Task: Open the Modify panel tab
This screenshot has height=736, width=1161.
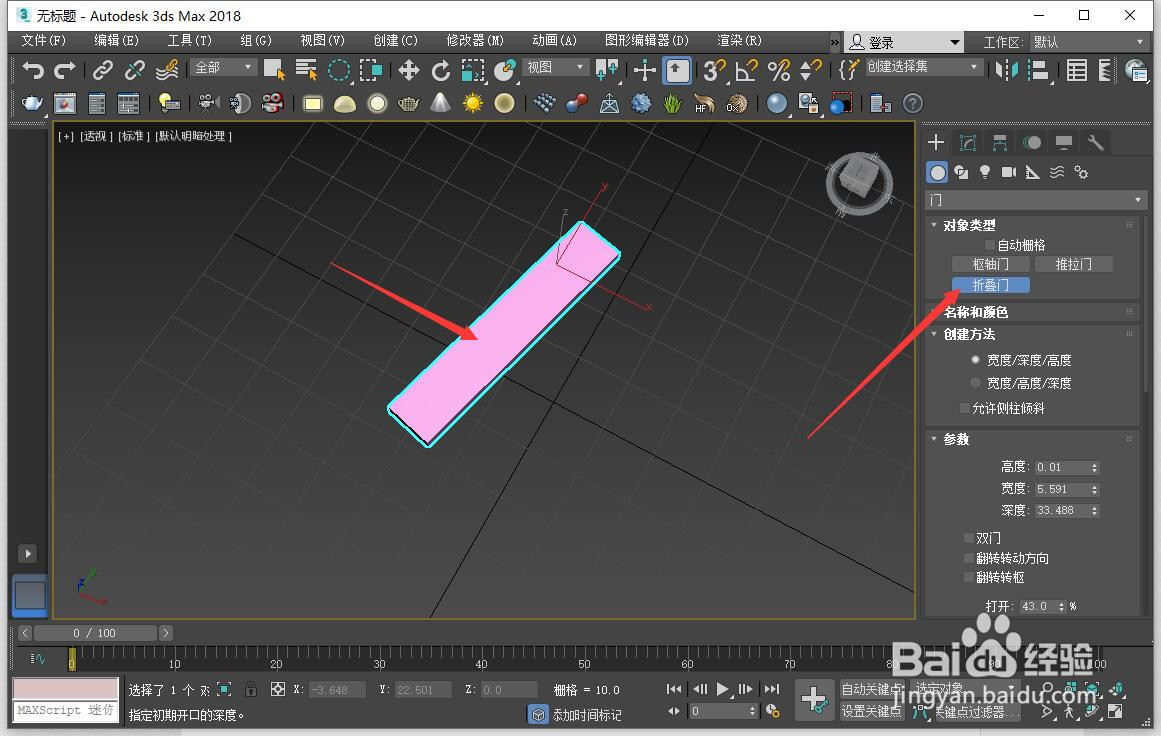Action: (968, 143)
